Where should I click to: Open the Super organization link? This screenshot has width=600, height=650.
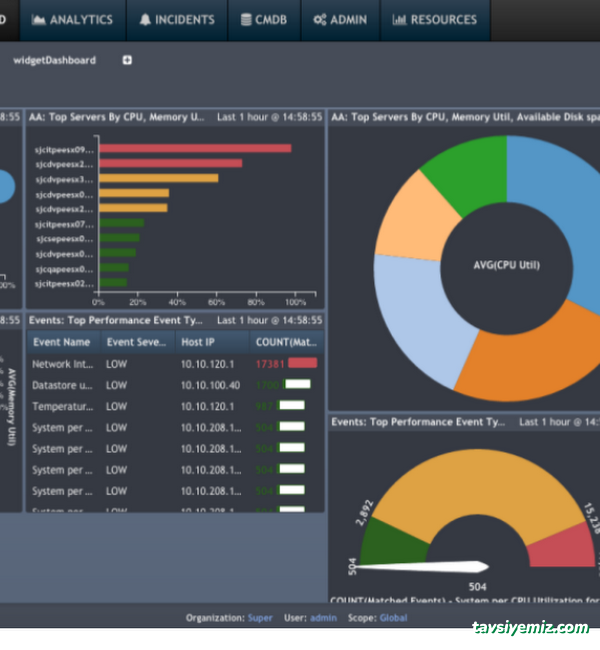(x=260, y=618)
